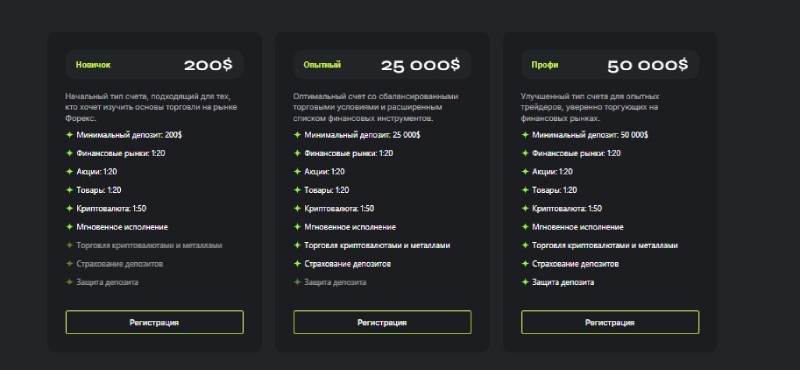Click the 25 000$ price heading
800x370 pixels.
(x=420, y=65)
